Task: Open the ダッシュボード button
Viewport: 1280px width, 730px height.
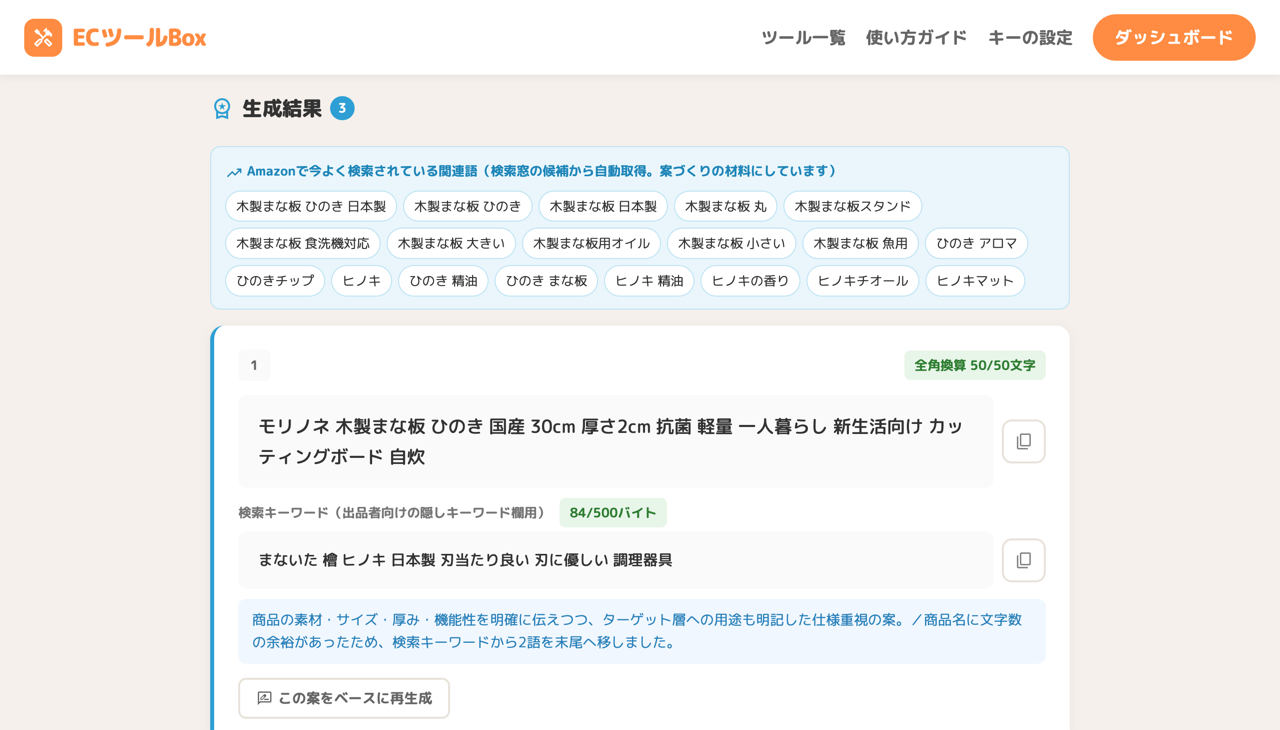Action: [1174, 37]
